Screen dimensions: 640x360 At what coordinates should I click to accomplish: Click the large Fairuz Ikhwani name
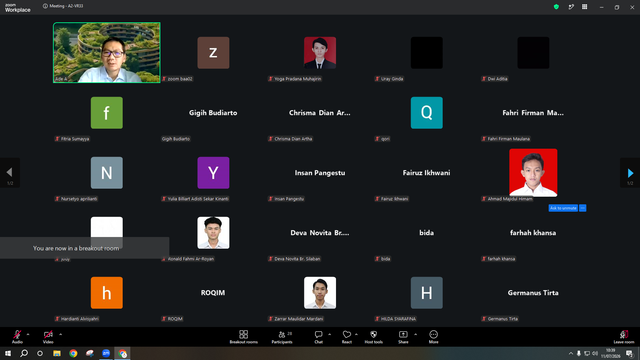click(427, 173)
